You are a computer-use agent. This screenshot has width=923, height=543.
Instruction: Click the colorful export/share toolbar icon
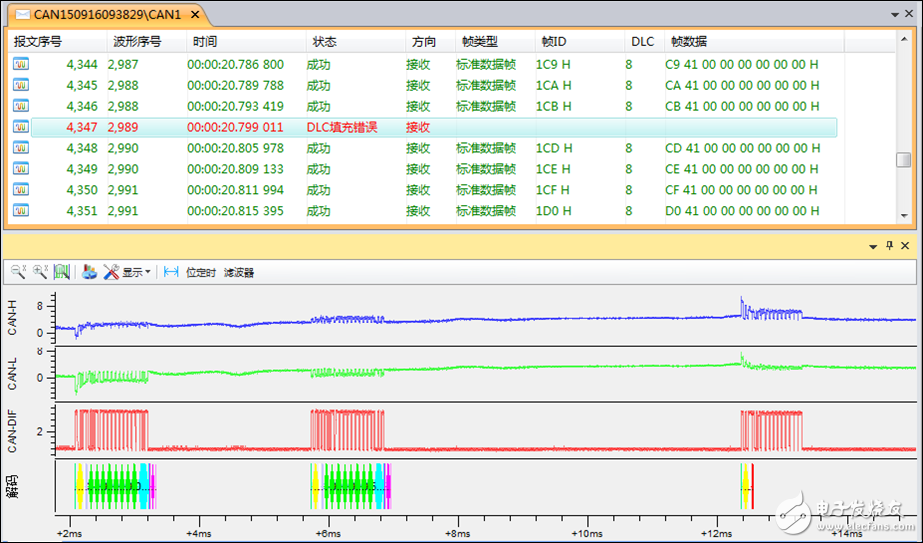pos(89,271)
